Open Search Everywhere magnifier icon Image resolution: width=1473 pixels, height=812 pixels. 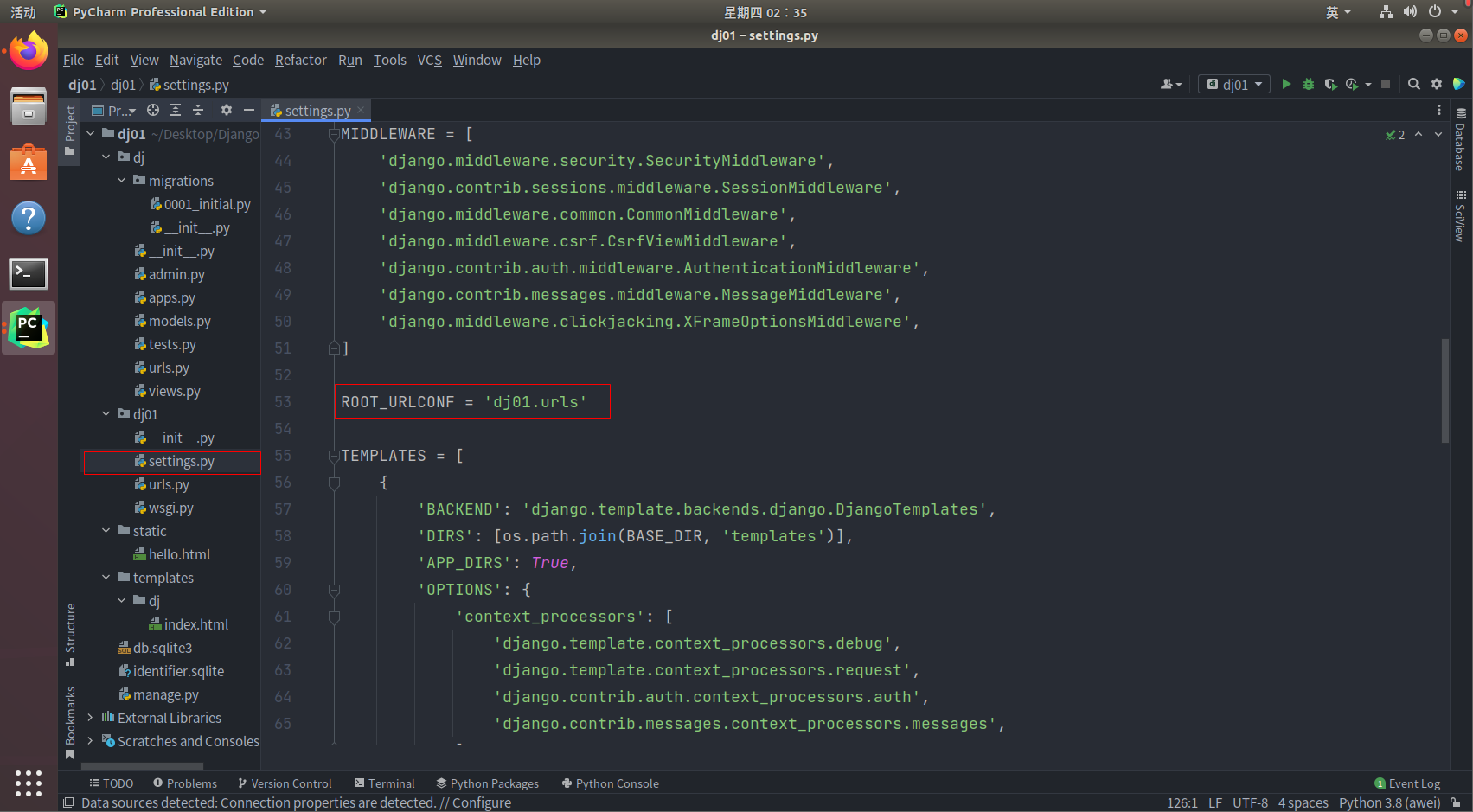pos(1414,84)
